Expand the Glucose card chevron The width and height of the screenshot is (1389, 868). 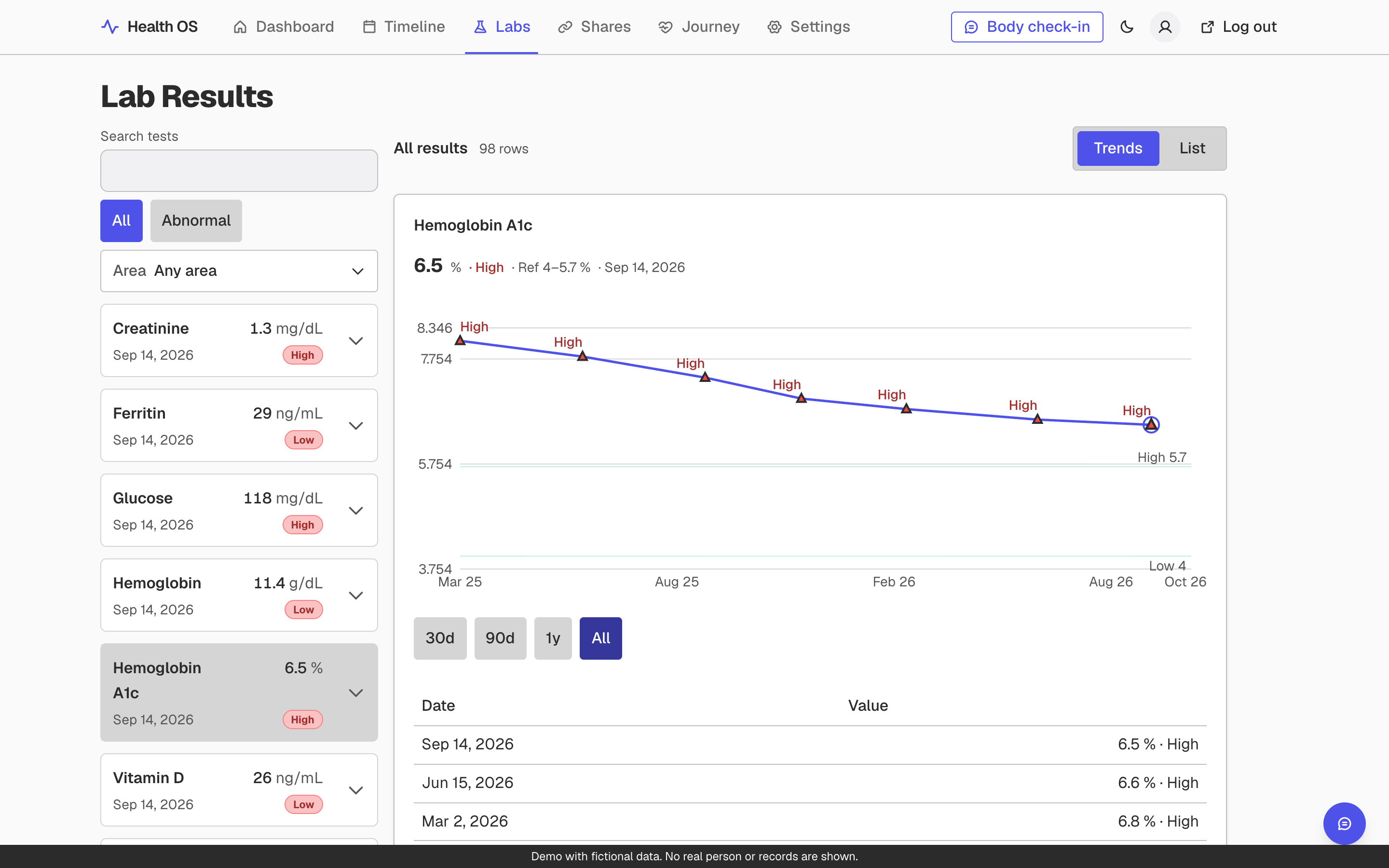tap(356, 511)
